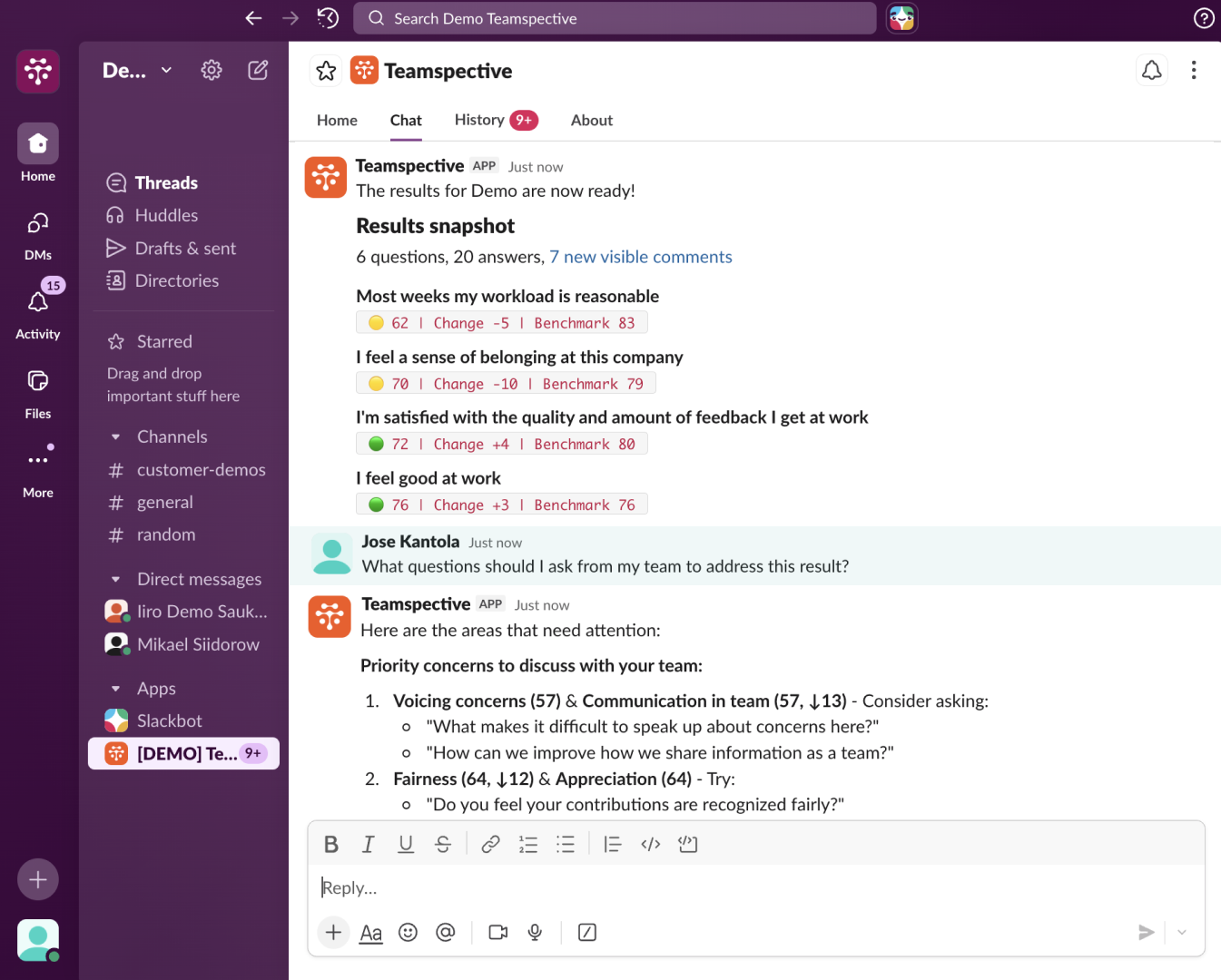Go back with the left arrow
The width and height of the screenshot is (1221, 980).
tap(254, 18)
